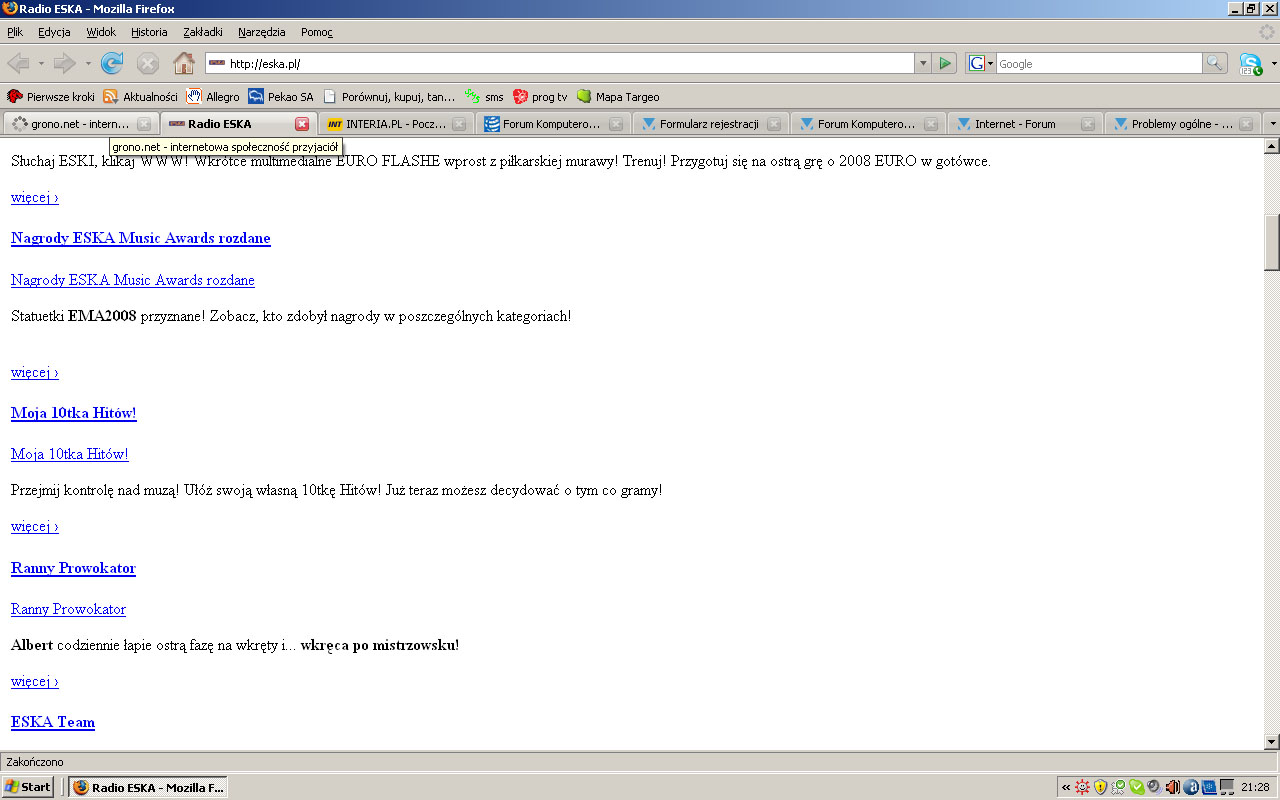
Task: Open the Pekao SA bookmark
Action: click(281, 97)
